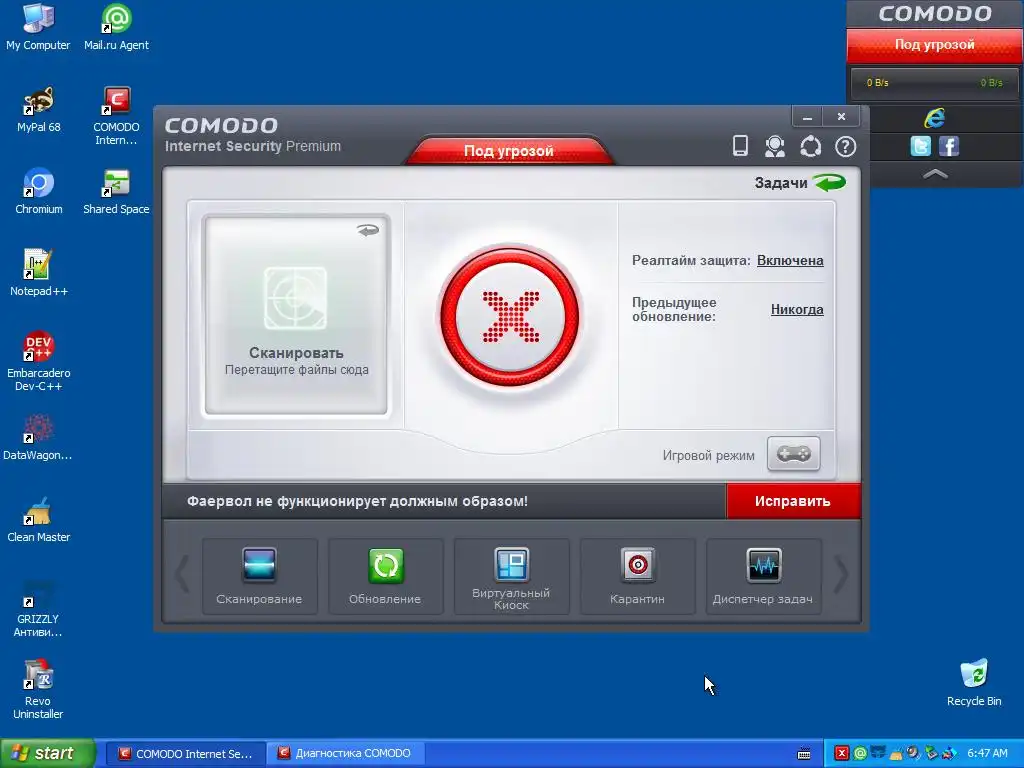
Task: Click the refresh/share circular arrows header icon
Action: pyautogui.click(x=810, y=146)
